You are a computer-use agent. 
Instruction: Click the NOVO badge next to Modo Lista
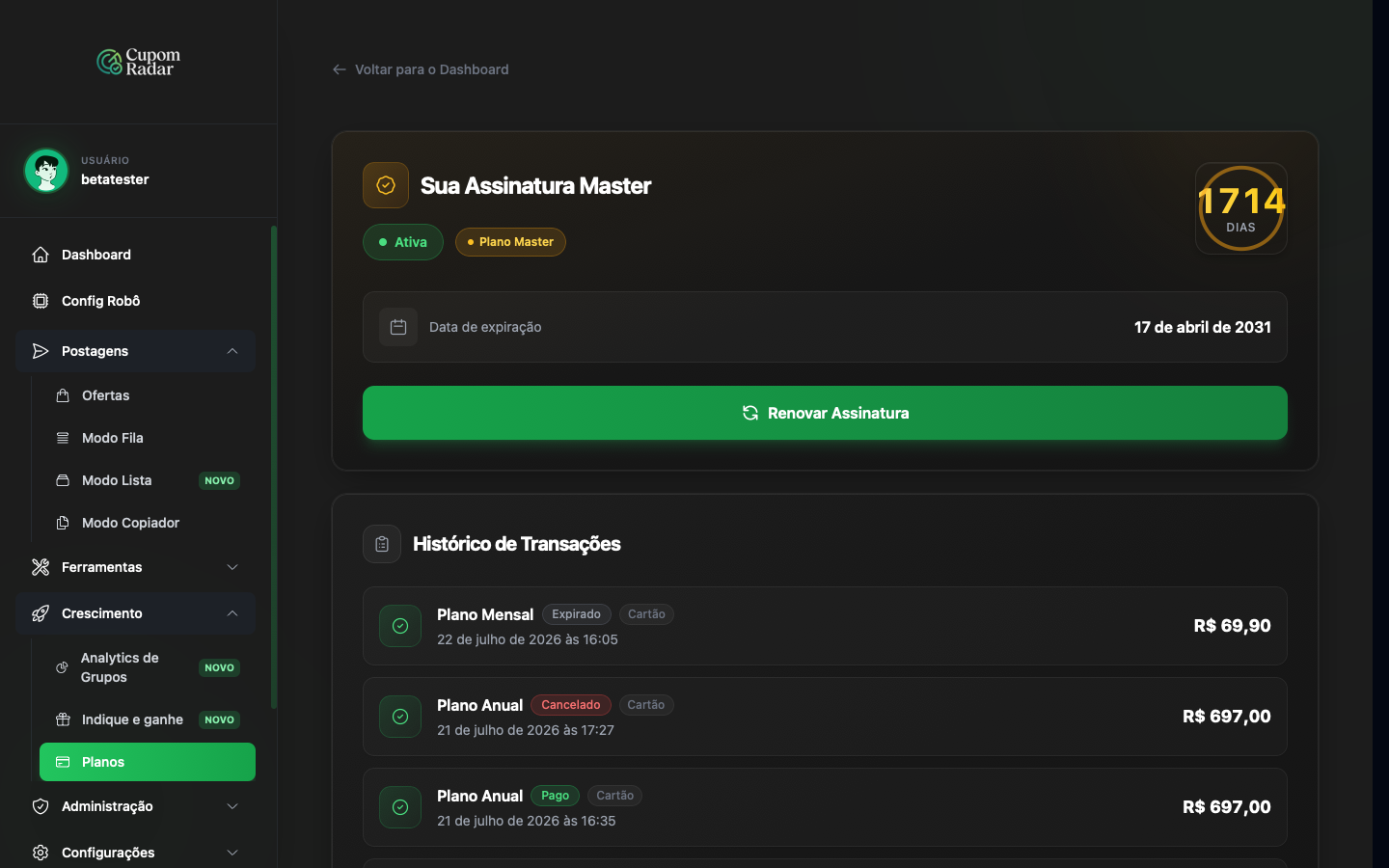[219, 480]
